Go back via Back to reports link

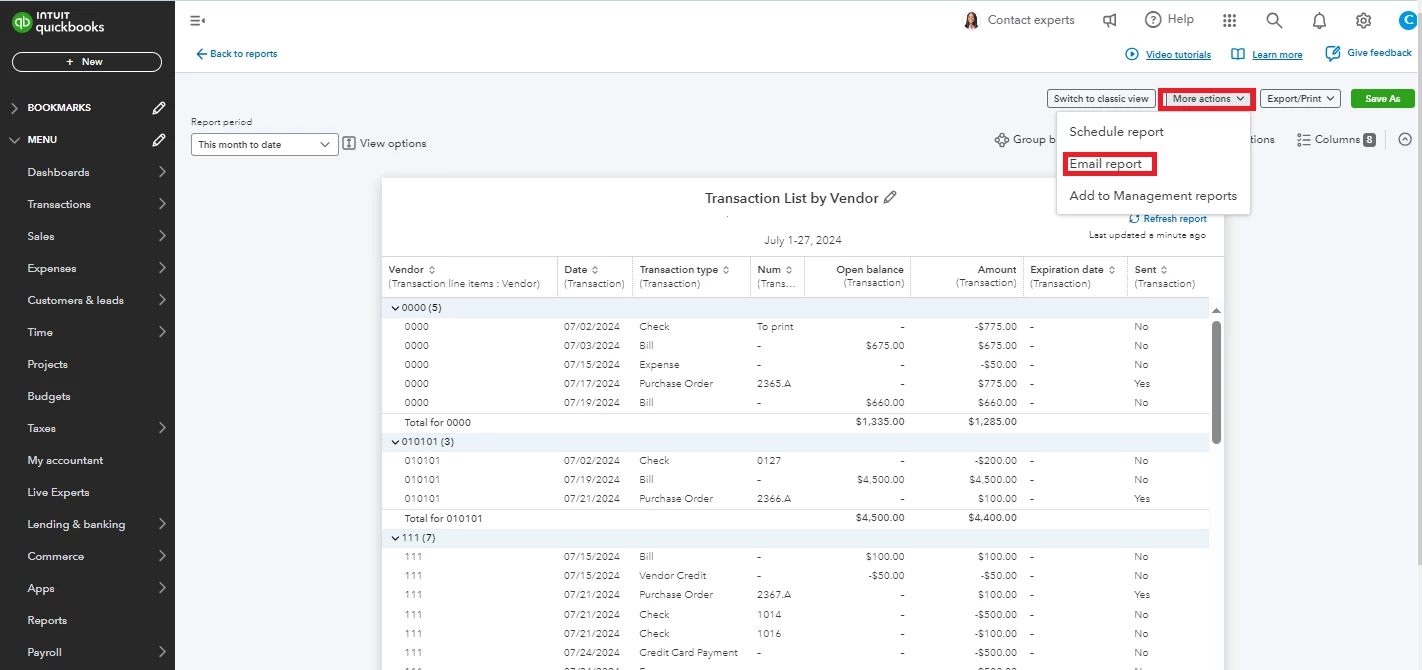[x=236, y=54]
